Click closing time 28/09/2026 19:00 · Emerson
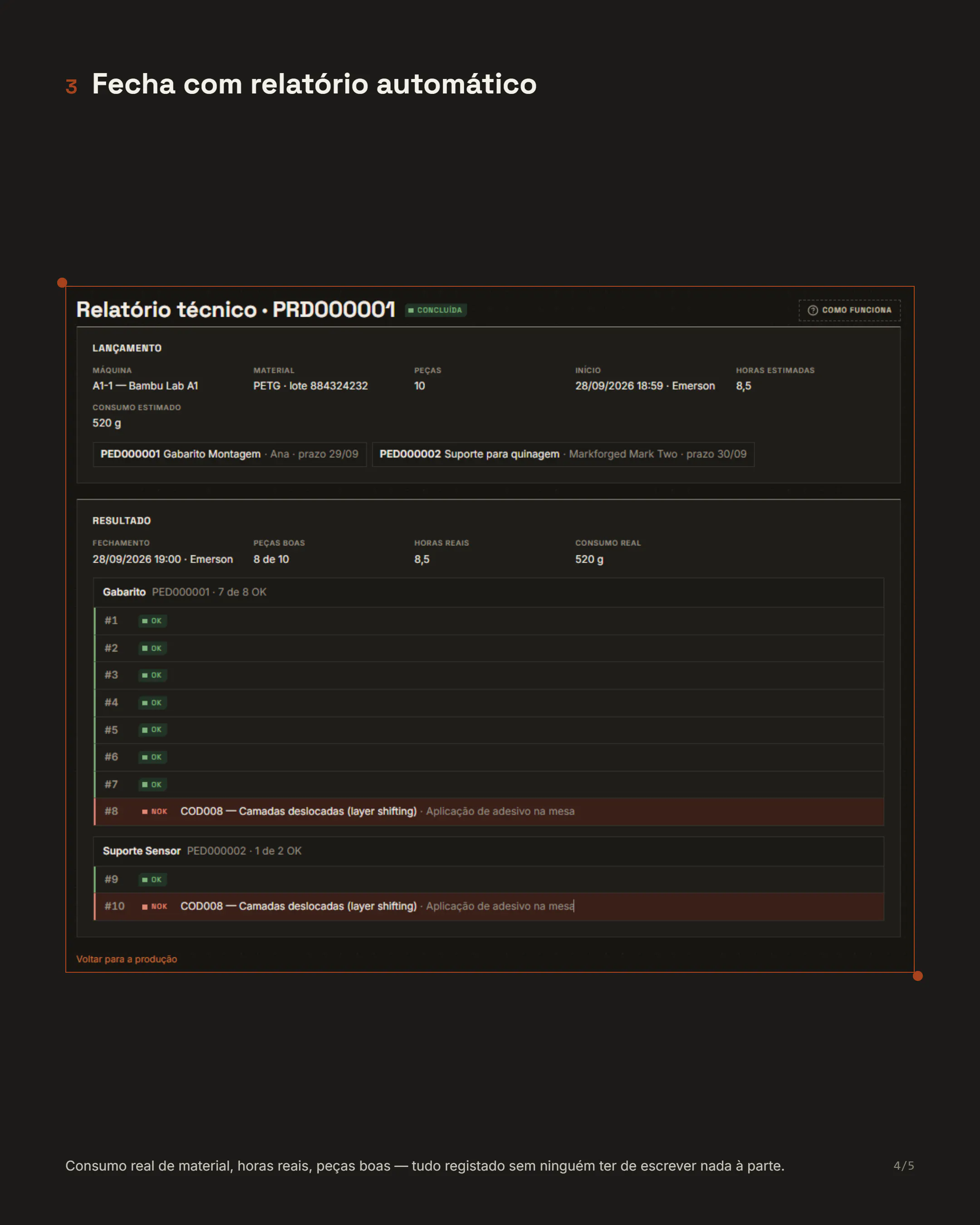 click(x=162, y=559)
